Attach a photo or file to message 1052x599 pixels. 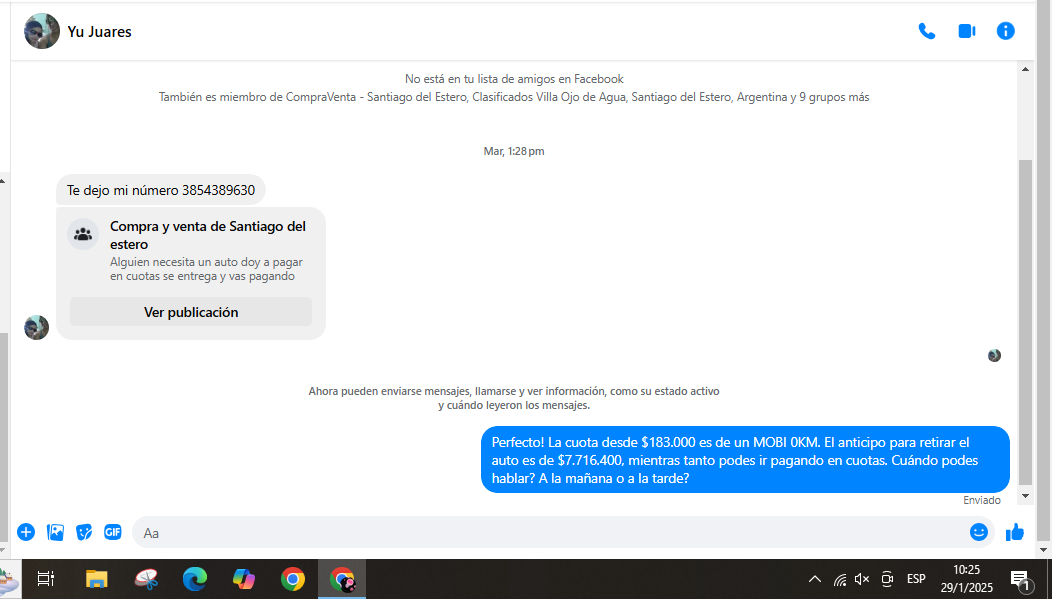coord(55,532)
